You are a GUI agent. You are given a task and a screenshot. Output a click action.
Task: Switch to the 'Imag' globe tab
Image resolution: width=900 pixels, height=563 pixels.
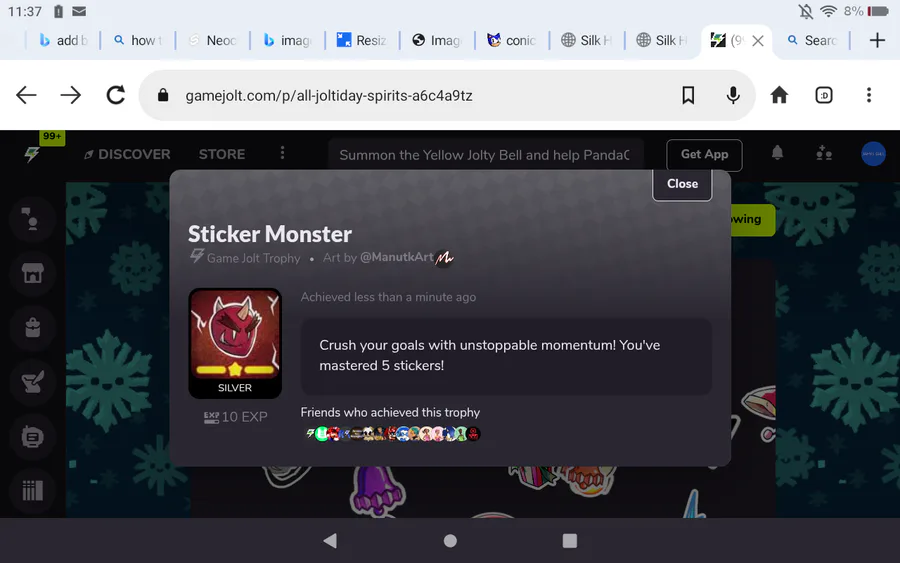pos(437,40)
